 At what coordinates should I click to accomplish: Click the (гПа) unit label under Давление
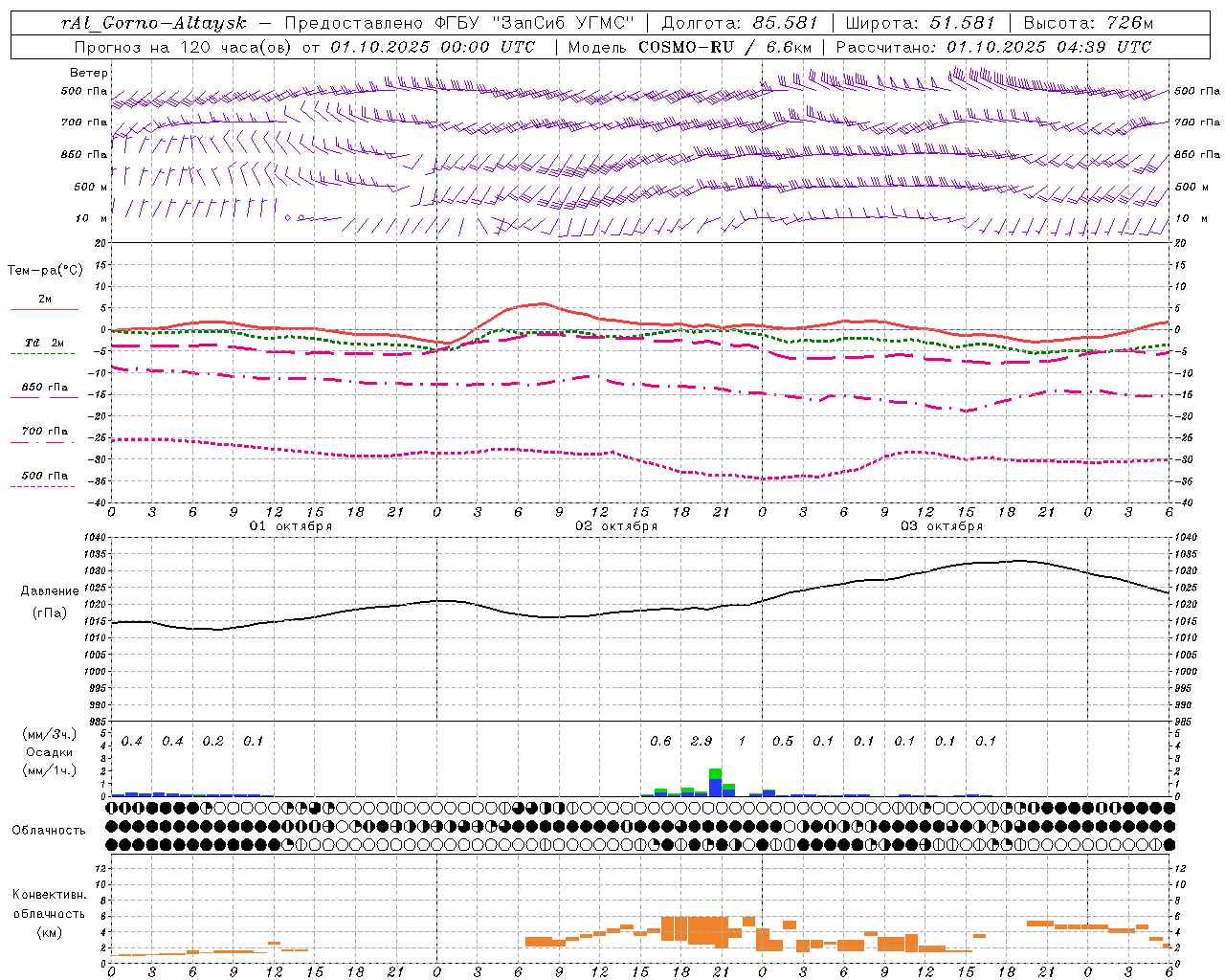(x=50, y=613)
